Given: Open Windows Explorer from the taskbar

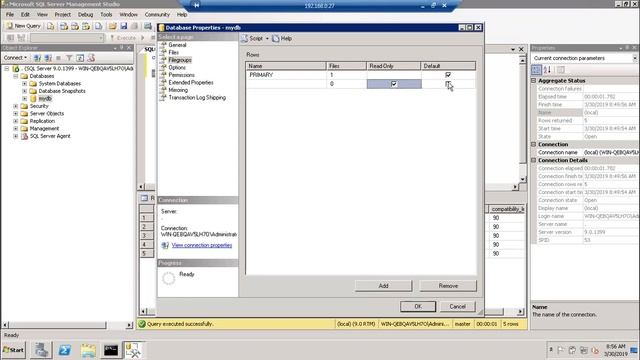Looking at the screenshot, I should [88, 350].
